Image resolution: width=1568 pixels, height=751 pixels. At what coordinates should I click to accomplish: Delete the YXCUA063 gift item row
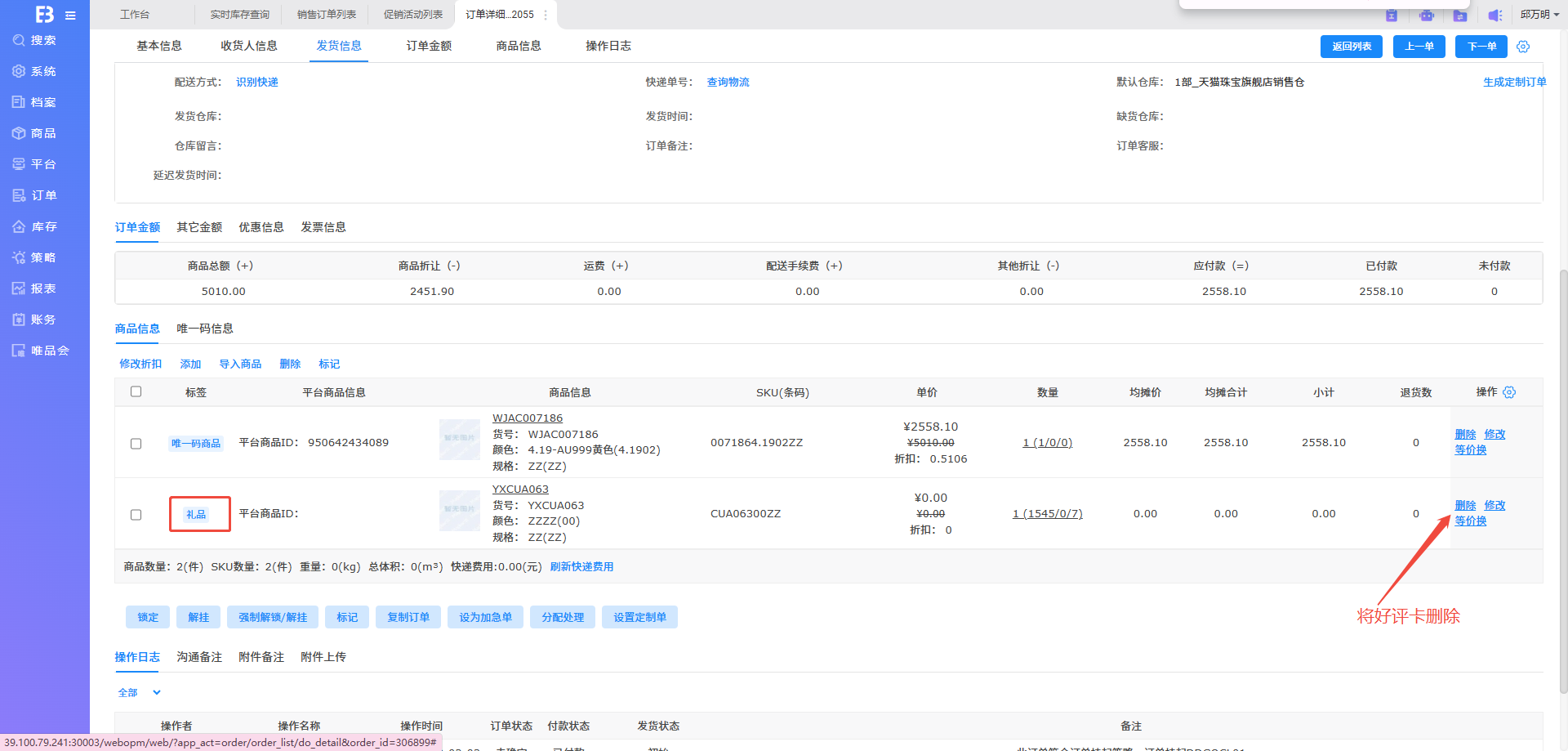[x=1465, y=505]
